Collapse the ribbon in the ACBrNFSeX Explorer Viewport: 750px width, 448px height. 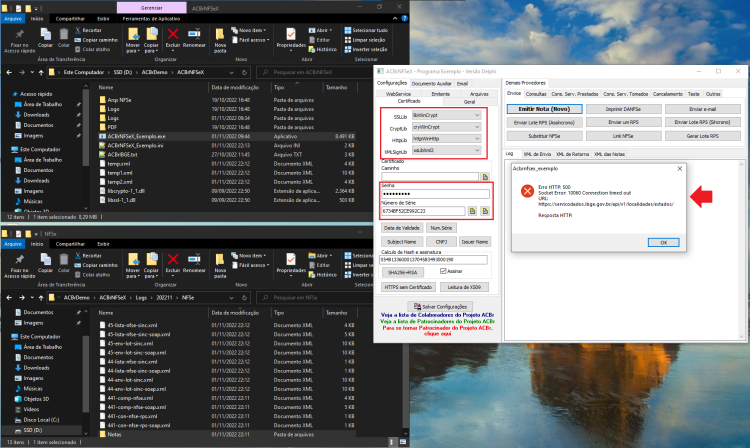tap(395, 19)
